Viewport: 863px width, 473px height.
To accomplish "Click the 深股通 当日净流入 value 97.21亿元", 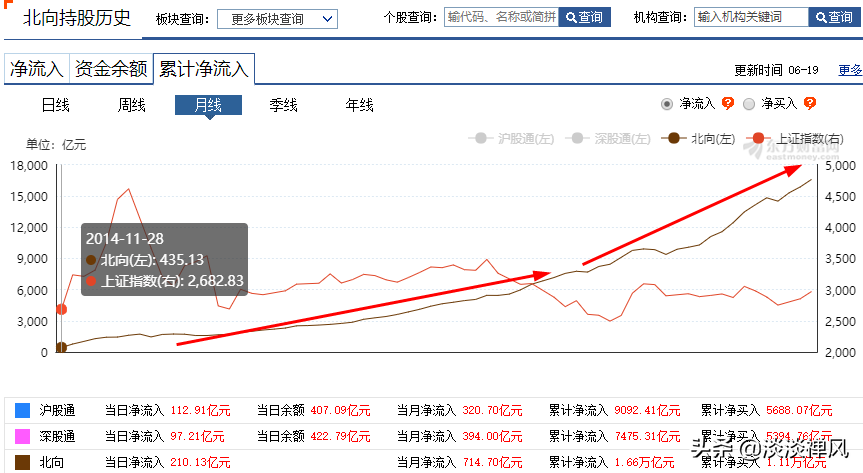I will point(198,437).
